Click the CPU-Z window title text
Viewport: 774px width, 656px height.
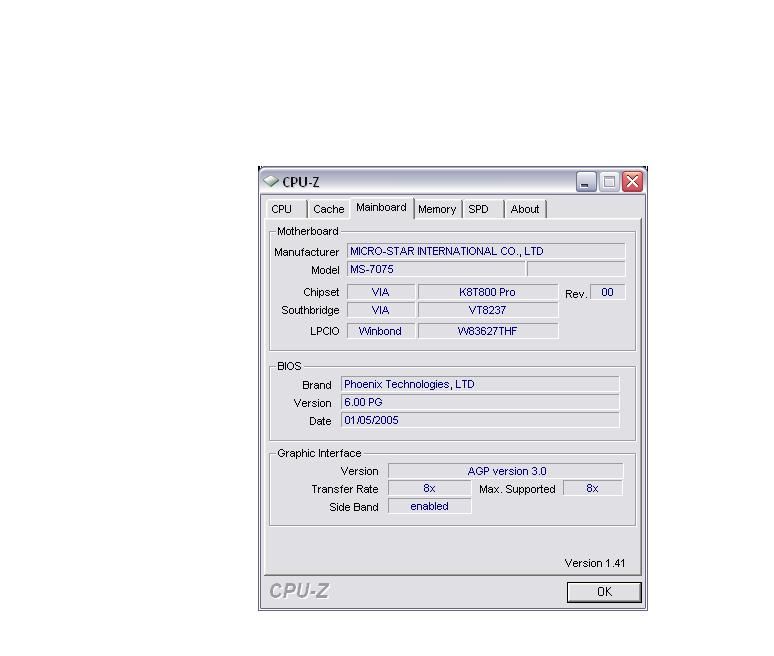pos(301,182)
